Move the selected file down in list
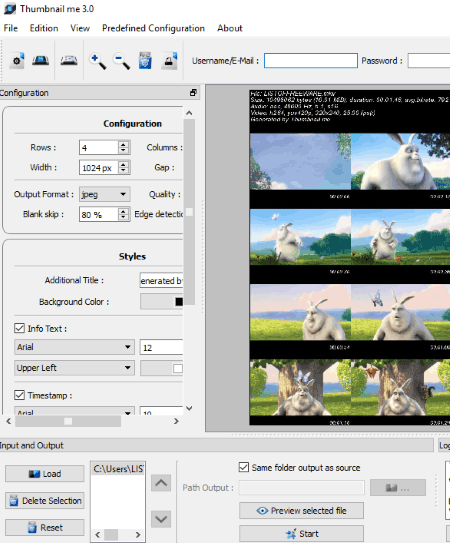 click(x=161, y=519)
